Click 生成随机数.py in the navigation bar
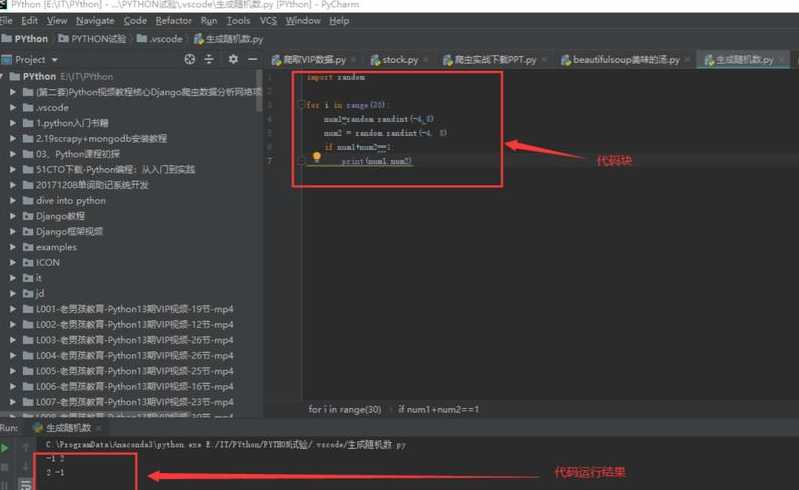The image size is (799, 490). tap(228, 39)
